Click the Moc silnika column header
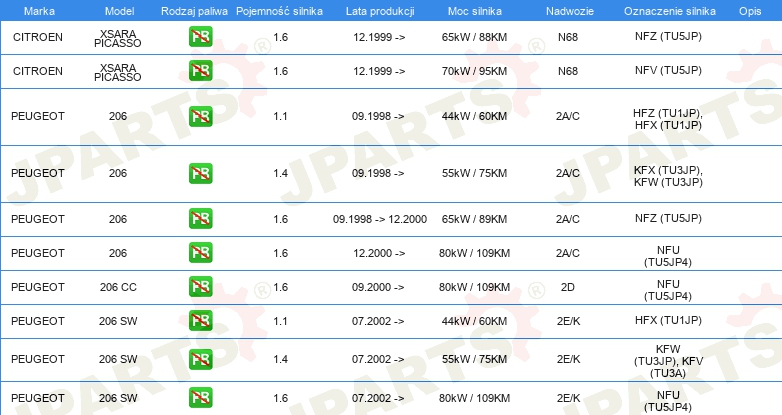The height and width of the screenshot is (415, 782). tap(475, 11)
